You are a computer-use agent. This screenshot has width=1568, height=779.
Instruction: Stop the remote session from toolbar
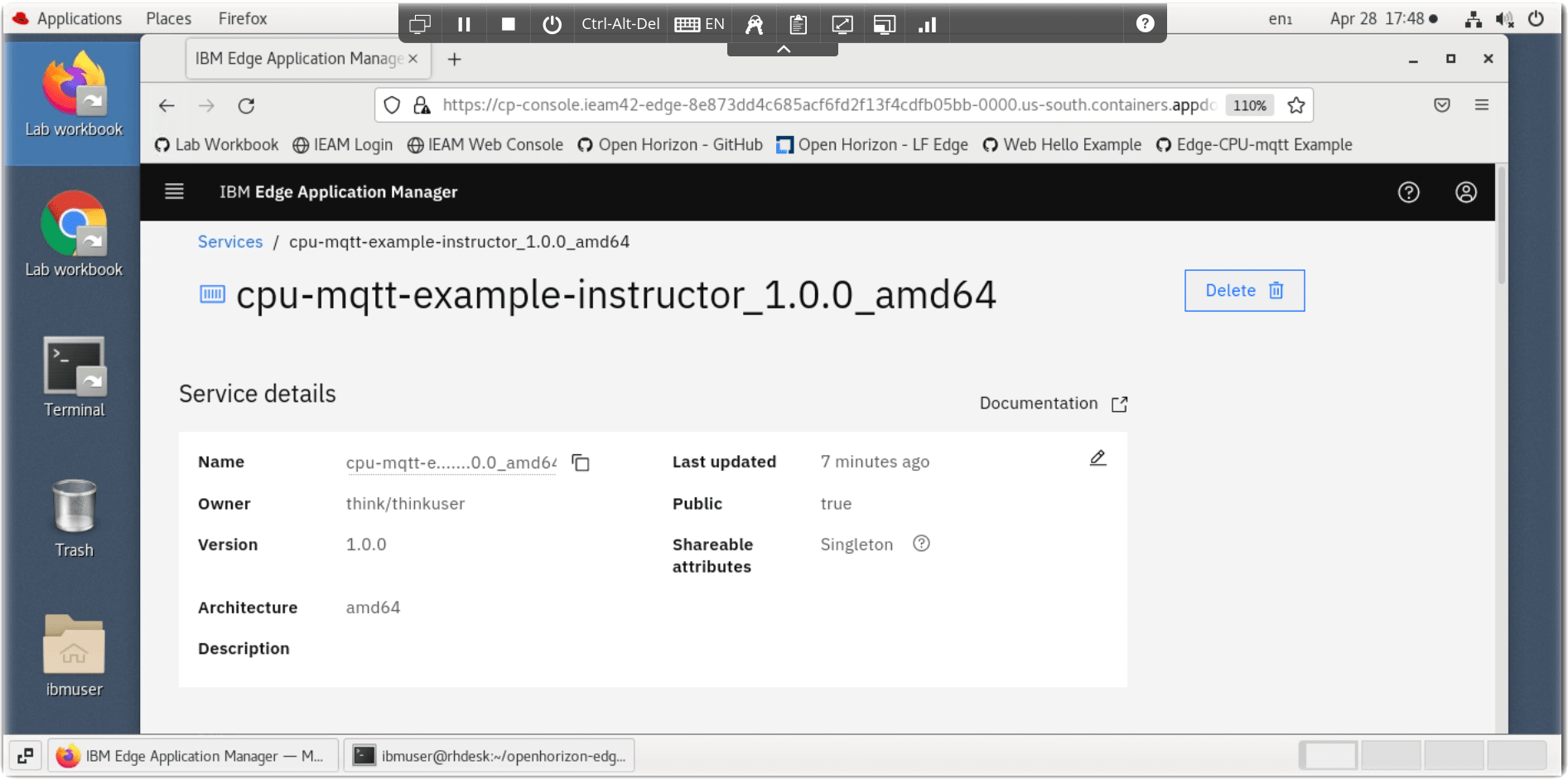[508, 24]
